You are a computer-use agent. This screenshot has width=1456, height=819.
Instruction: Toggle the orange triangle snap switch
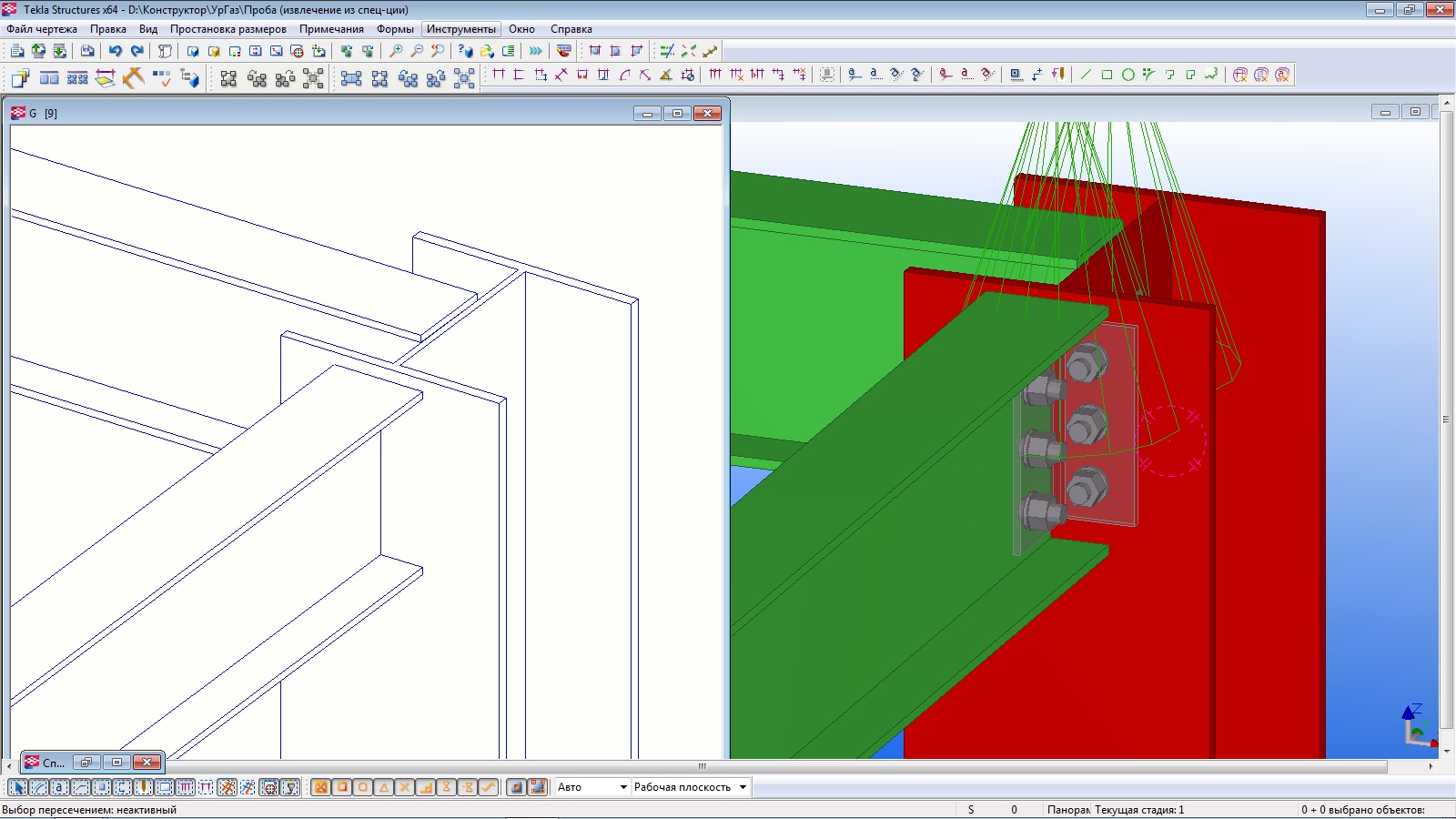pos(383,787)
